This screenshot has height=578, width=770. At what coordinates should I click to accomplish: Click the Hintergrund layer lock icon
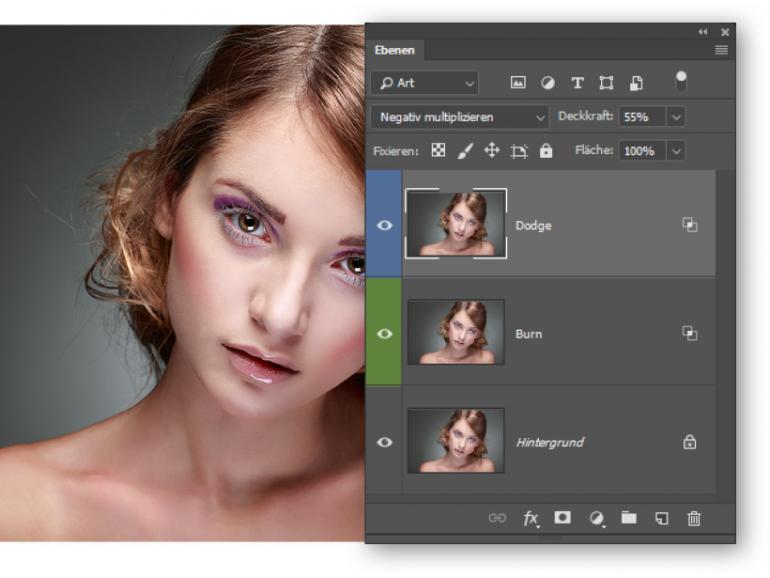tap(689, 442)
